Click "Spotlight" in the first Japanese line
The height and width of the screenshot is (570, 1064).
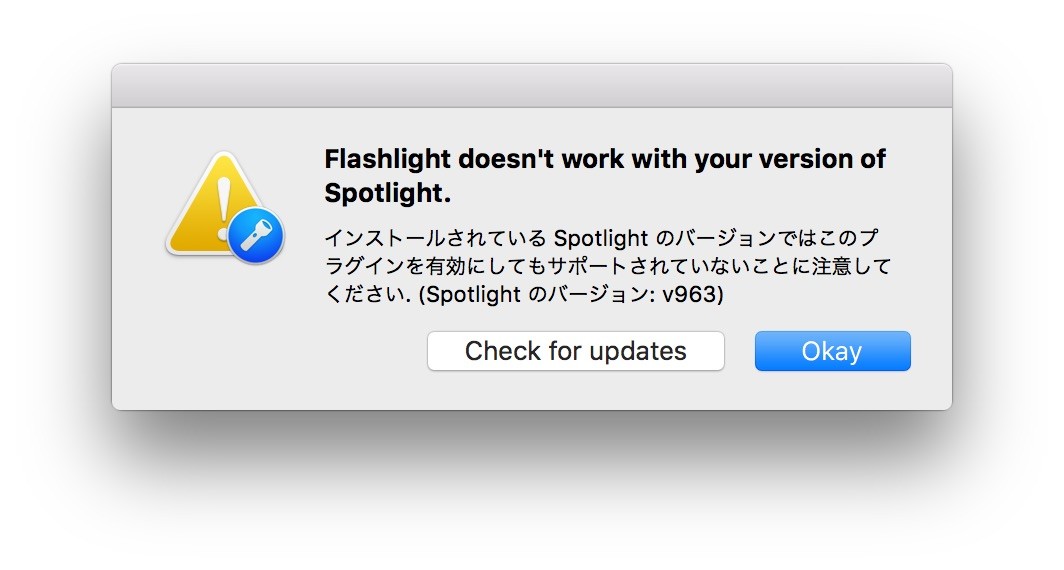click(x=598, y=240)
